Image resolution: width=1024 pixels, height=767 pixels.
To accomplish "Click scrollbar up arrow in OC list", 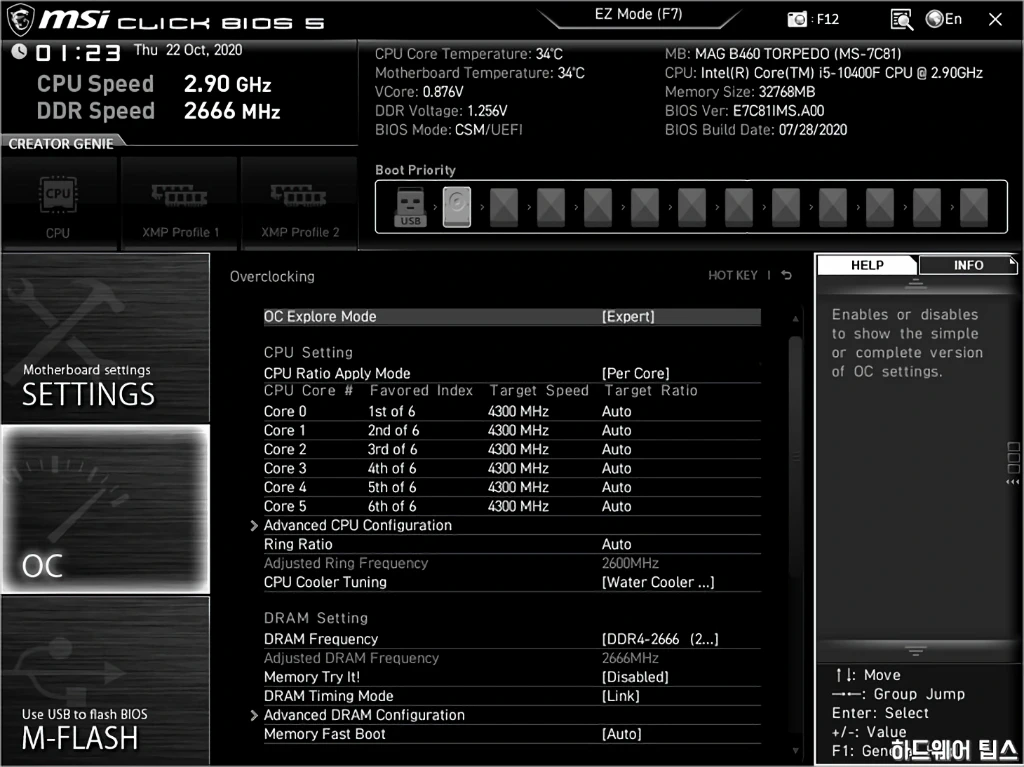I will point(795,319).
